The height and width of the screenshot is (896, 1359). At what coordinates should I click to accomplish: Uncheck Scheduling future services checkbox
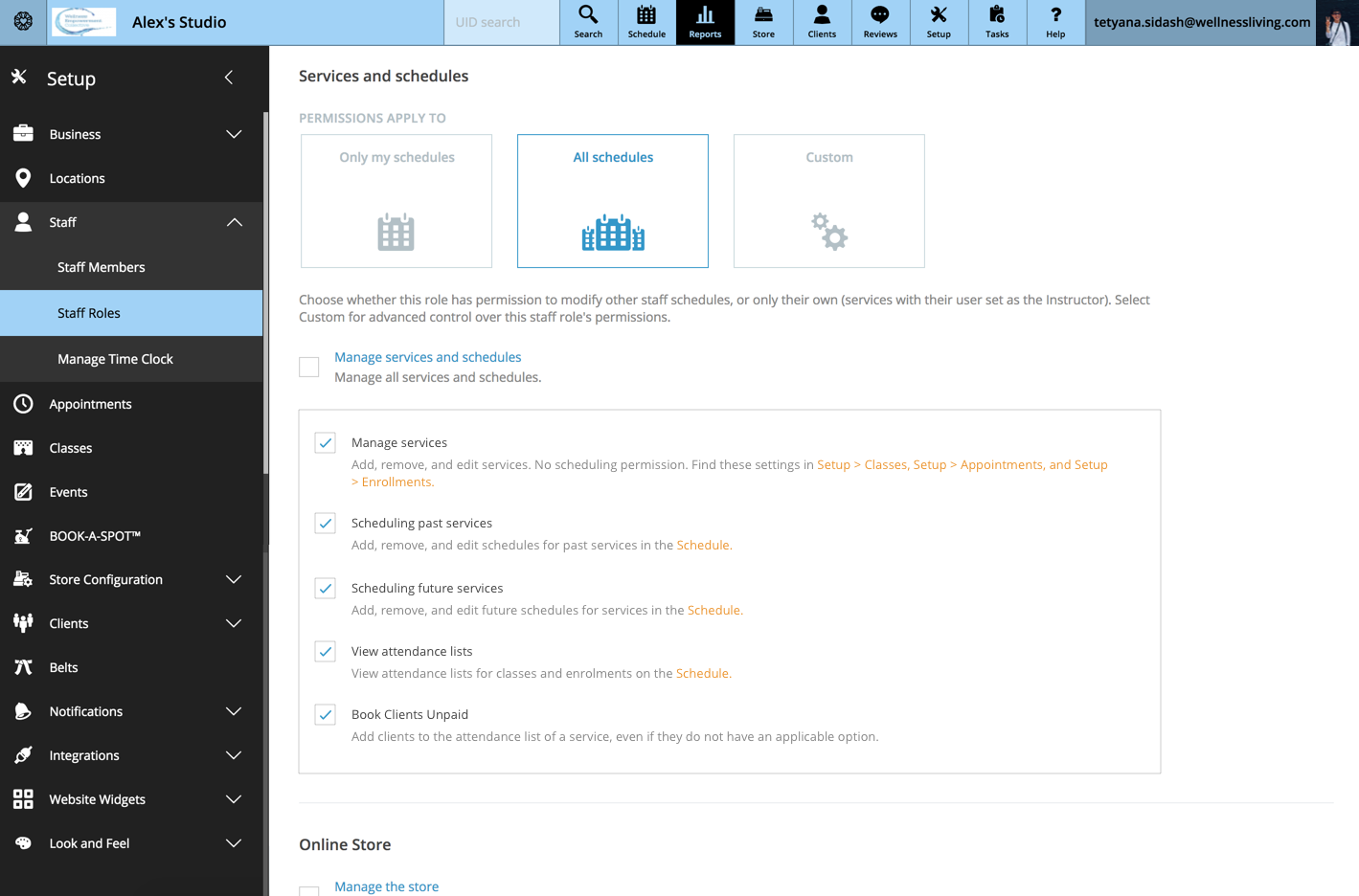(x=326, y=588)
